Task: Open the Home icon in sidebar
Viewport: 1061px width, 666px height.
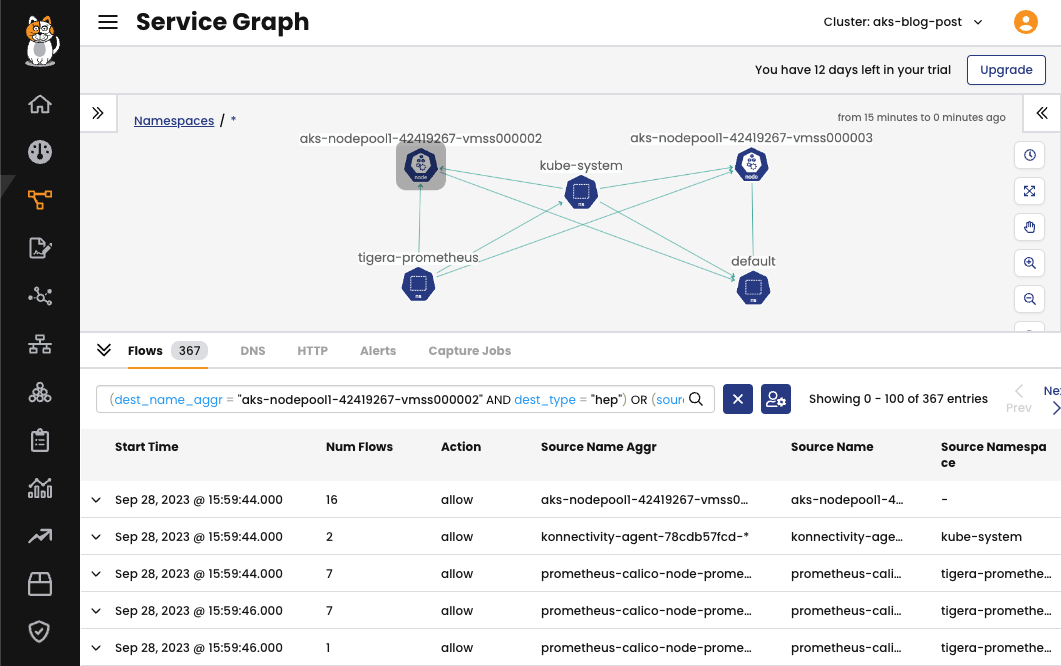Action: (x=40, y=104)
